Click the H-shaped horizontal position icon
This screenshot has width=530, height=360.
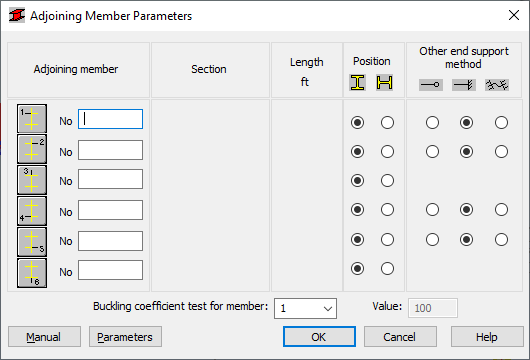pyautogui.click(x=385, y=82)
